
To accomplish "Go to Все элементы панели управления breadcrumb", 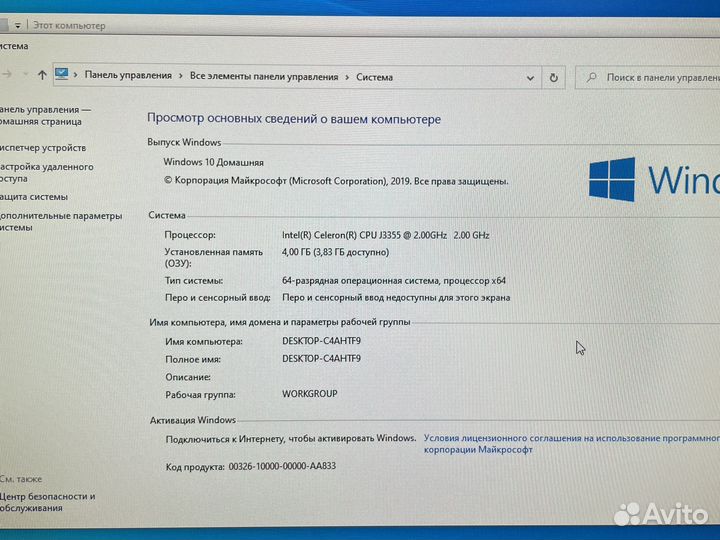I will click(264, 77).
